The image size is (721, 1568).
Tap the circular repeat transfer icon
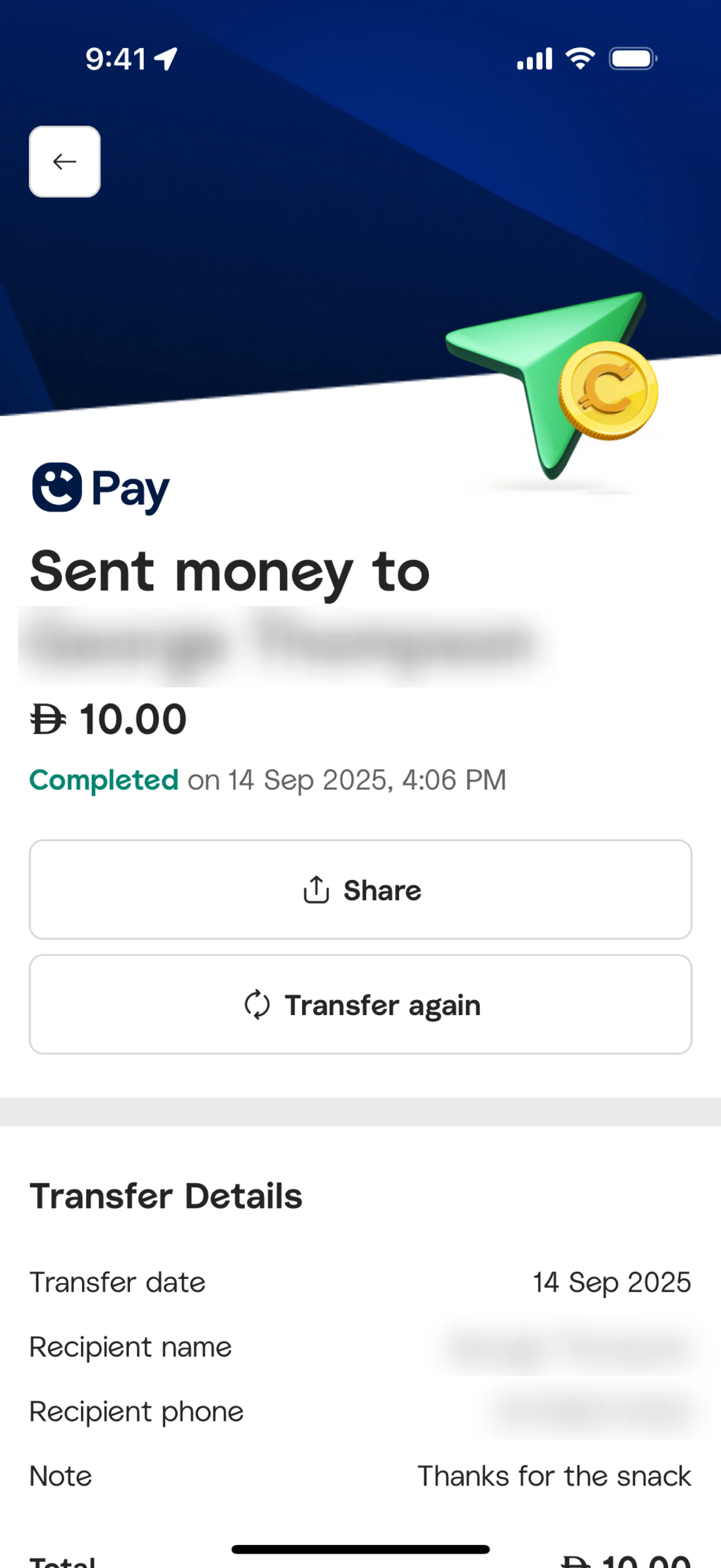(x=257, y=1005)
